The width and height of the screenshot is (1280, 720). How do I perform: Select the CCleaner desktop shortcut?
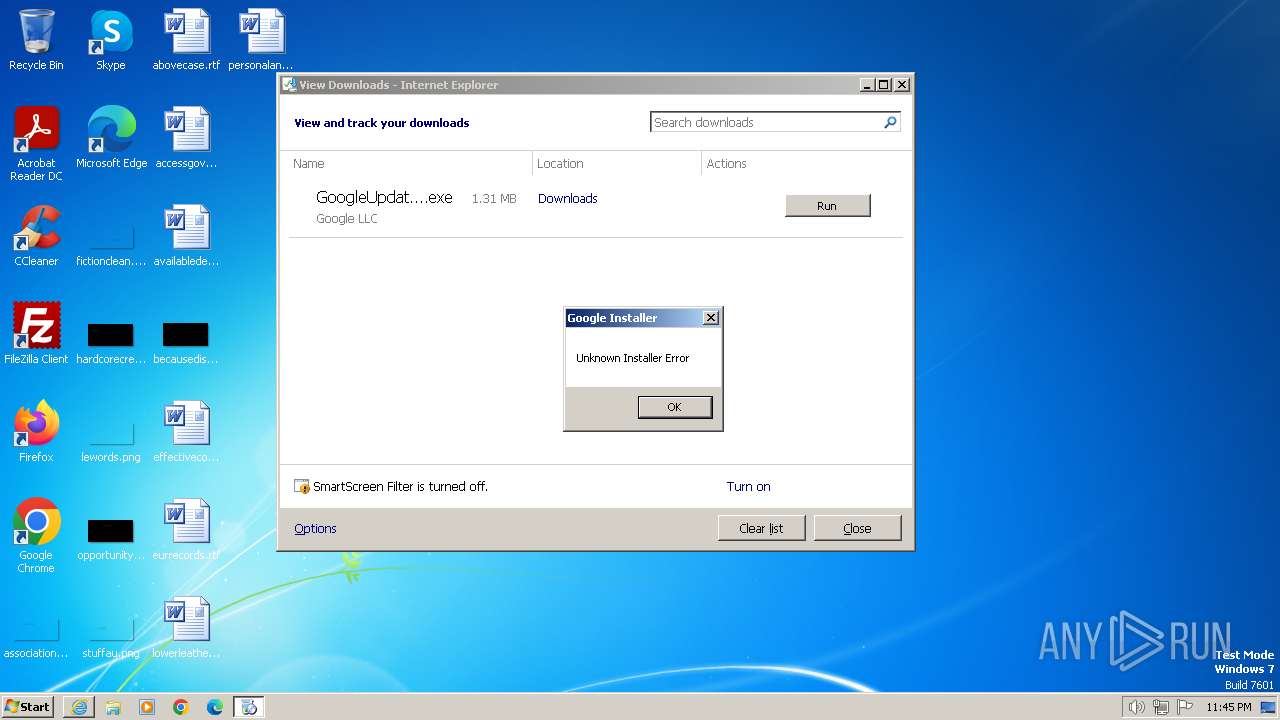[x=36, y=236]
